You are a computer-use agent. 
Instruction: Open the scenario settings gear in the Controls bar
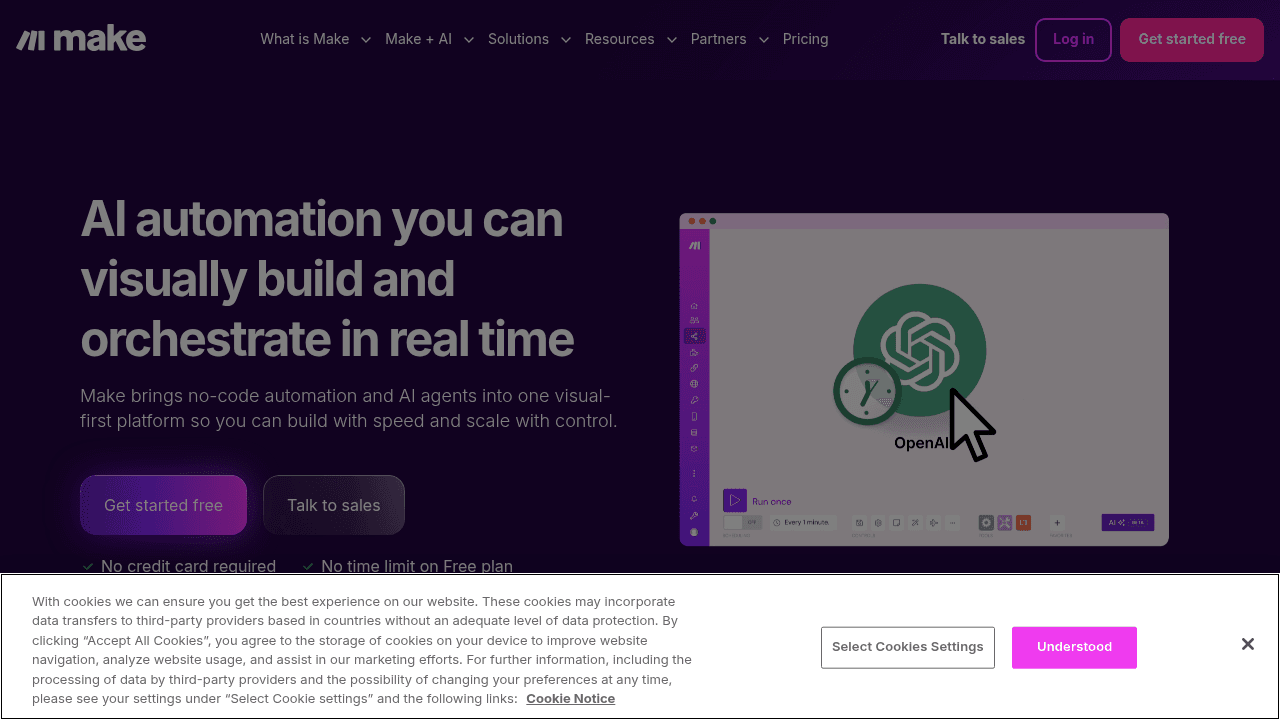click(x=877, y=522)
